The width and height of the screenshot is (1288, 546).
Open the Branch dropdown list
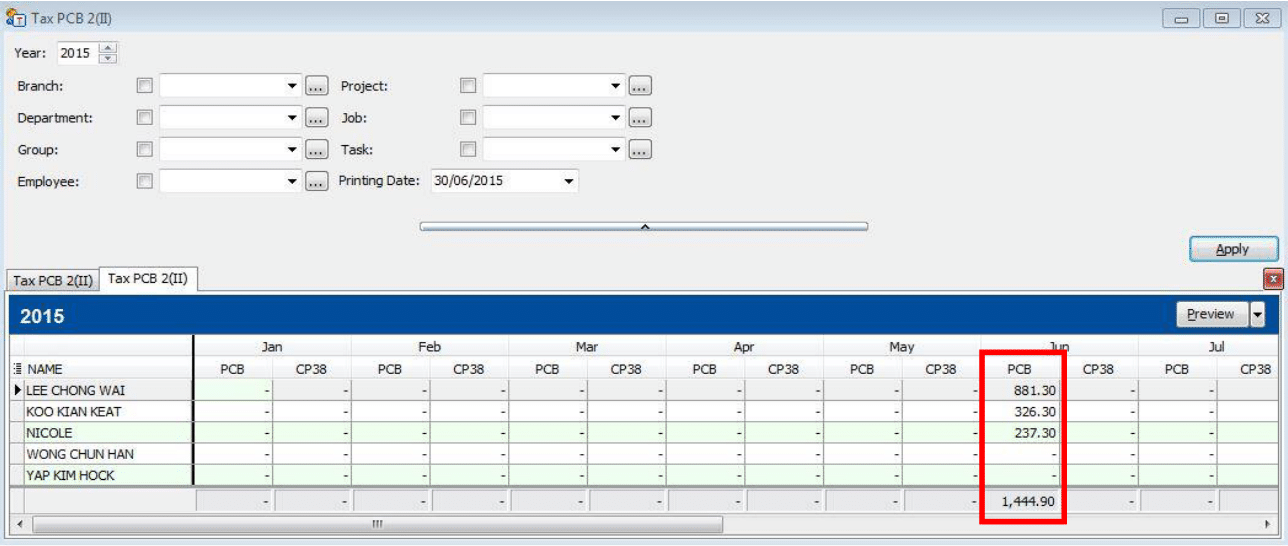click(x=292, y=86)
